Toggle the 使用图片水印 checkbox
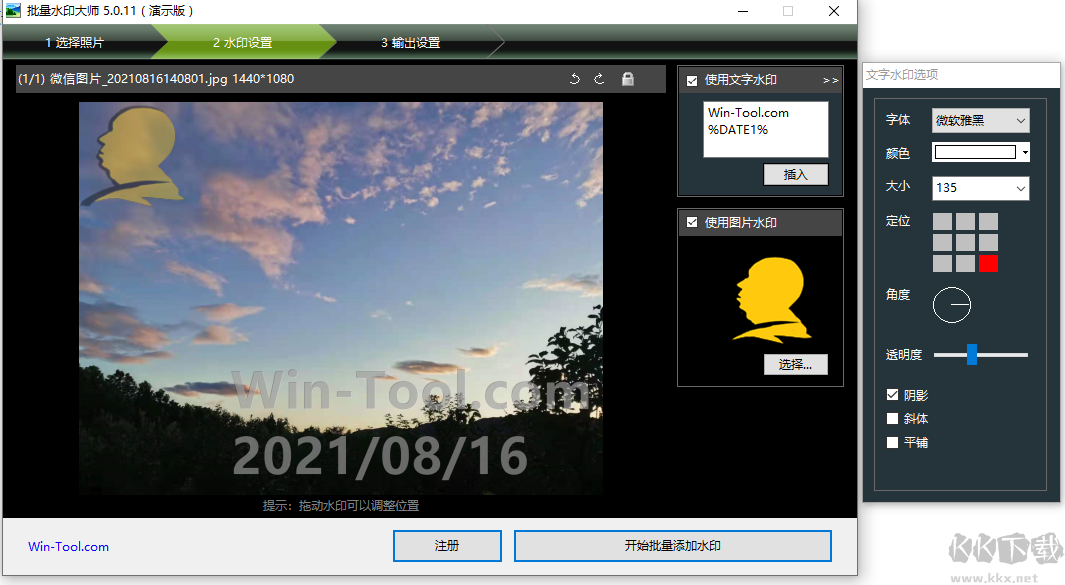Screen dimensions: 1065x585 (692, 222)
